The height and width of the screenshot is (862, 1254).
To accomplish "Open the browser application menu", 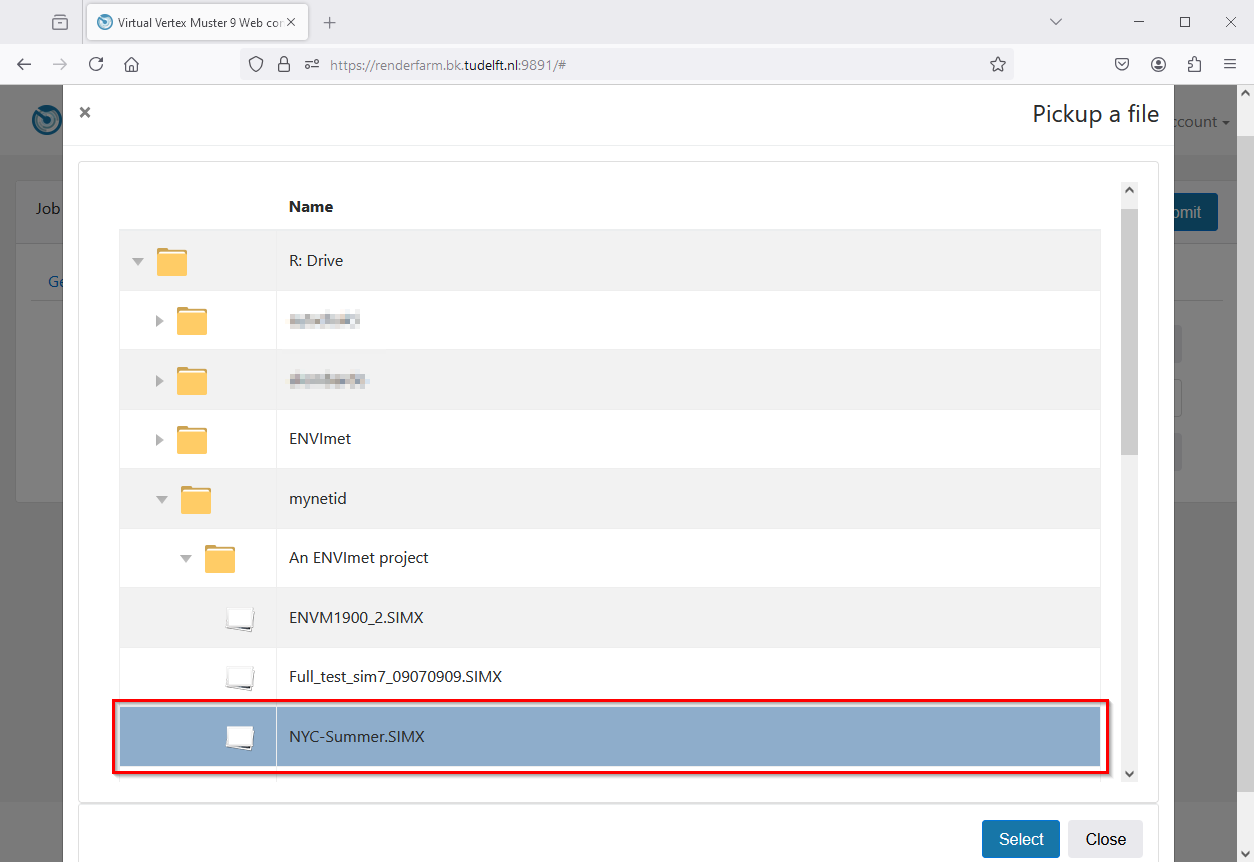I will [x=1230, y=63].
